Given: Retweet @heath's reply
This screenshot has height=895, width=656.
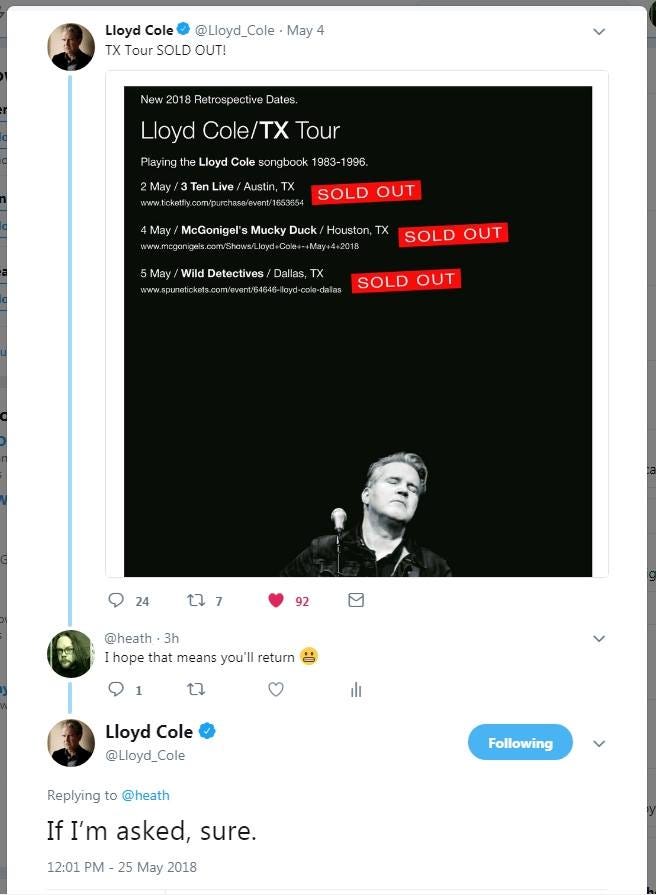Looking at the screenshot, I should click(x=196, y=690).
